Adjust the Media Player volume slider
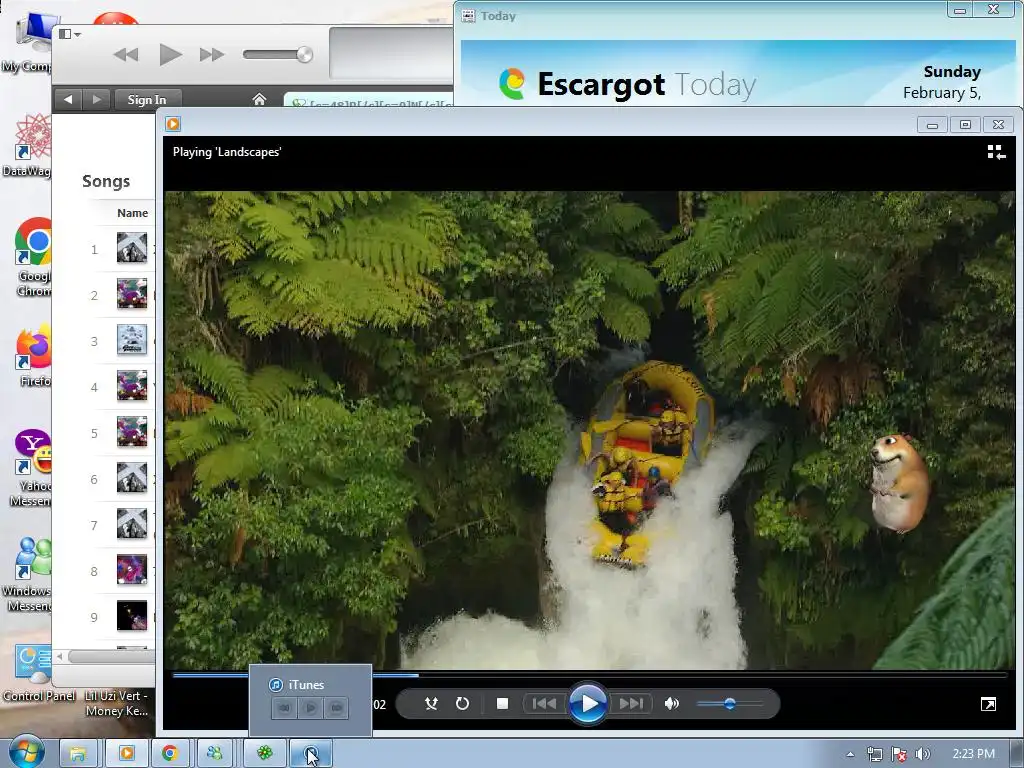The height and width of the screenshot is (768, 1024). coord(730,703)
